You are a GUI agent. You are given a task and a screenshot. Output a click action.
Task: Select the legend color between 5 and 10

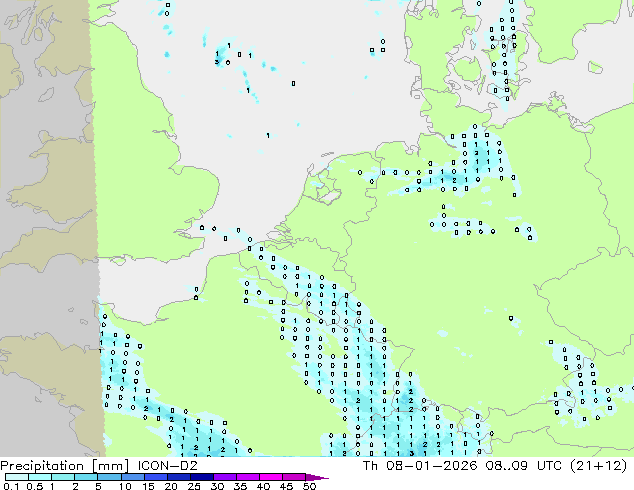(110, 477)
